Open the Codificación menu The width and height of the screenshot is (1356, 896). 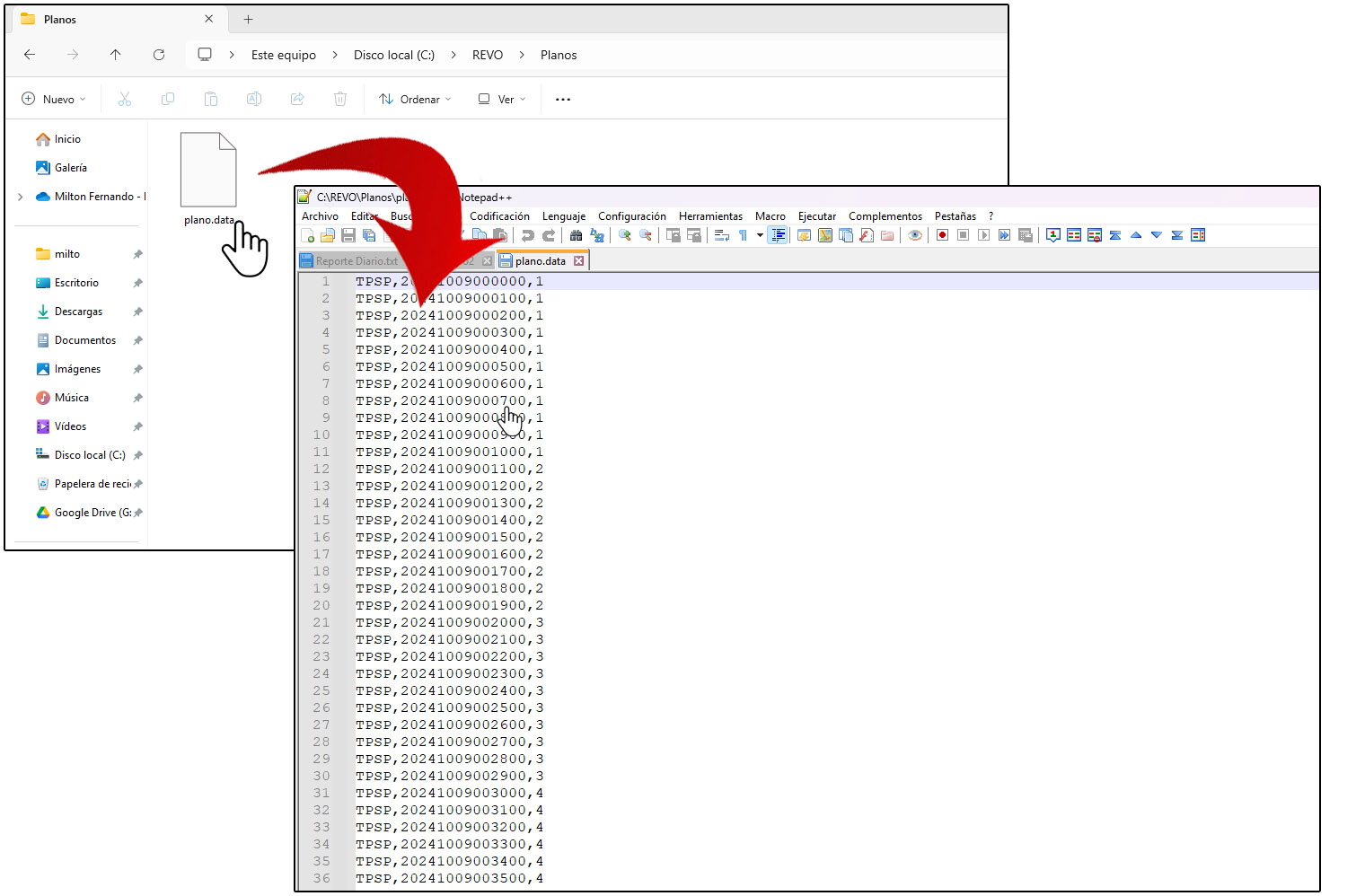(499, 216)
